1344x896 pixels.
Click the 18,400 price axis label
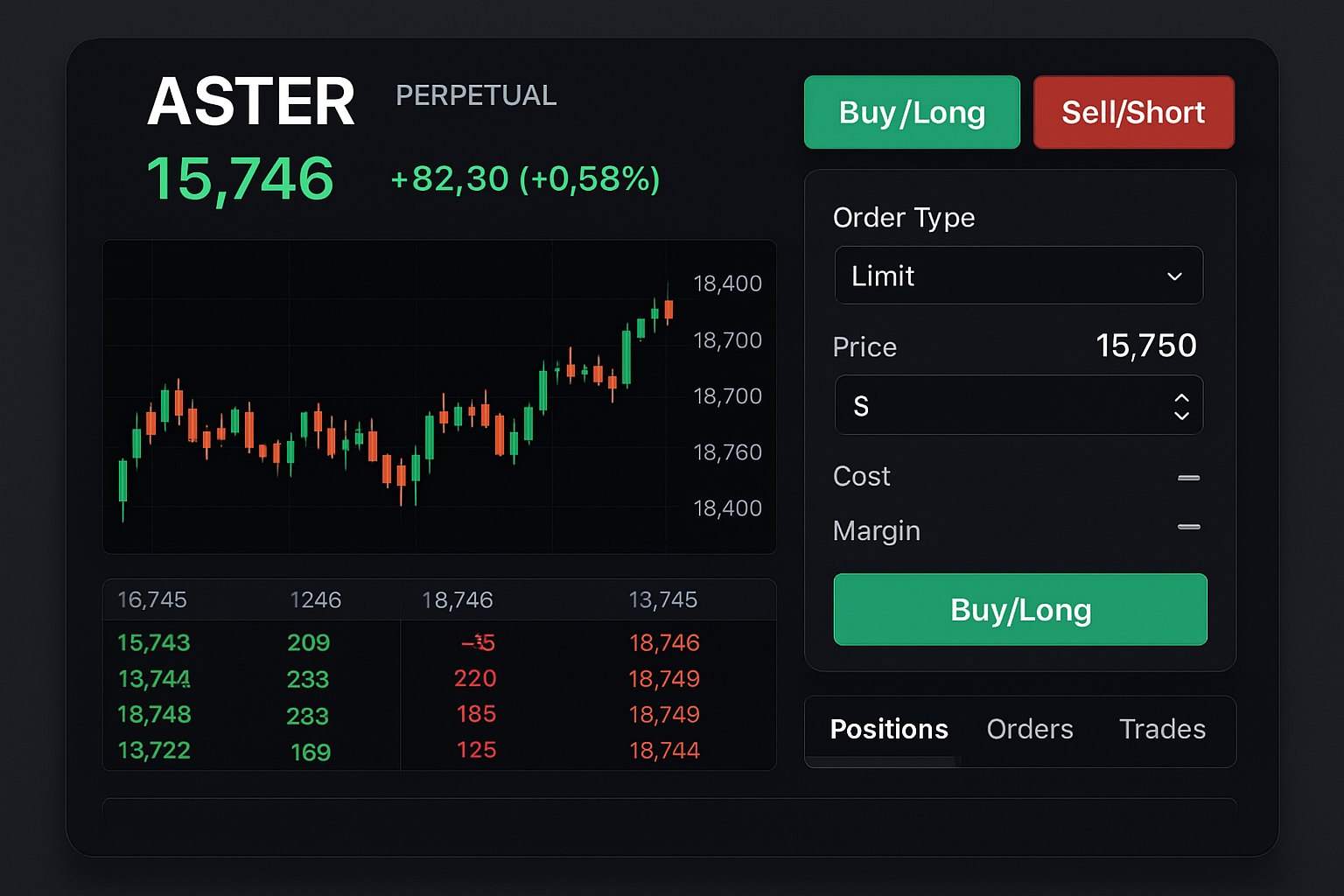726,283
